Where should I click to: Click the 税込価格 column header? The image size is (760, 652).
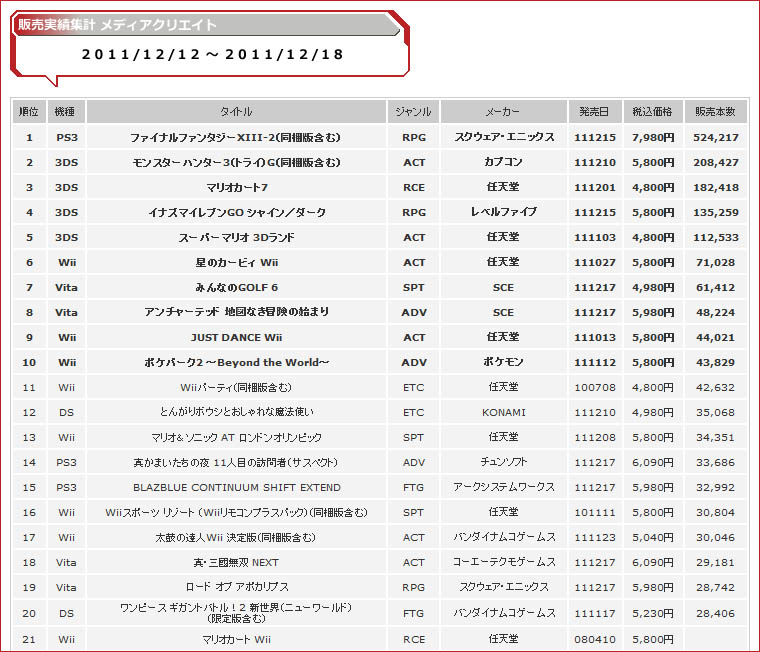(x=652, y=111)
